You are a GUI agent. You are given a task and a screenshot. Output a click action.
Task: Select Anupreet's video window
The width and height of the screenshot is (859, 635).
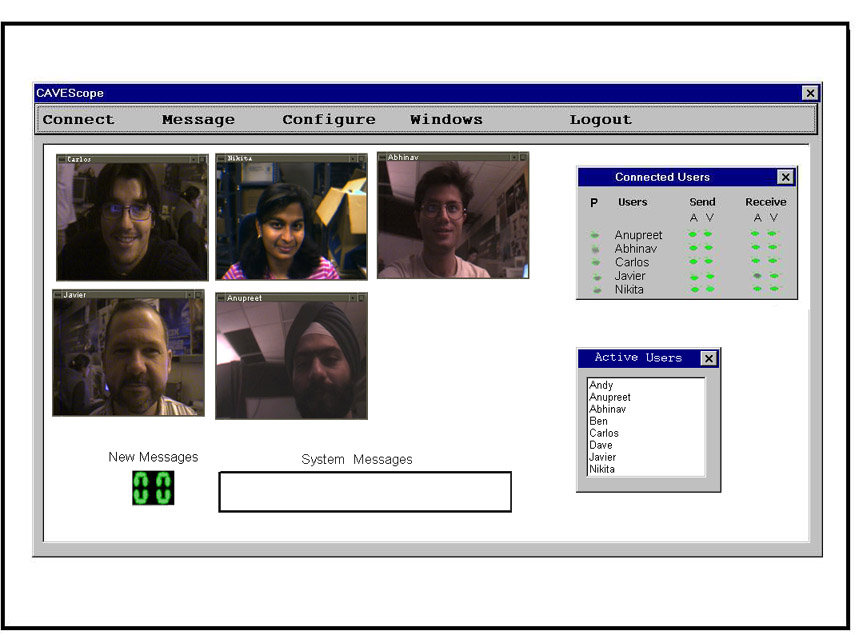point(291,356)
